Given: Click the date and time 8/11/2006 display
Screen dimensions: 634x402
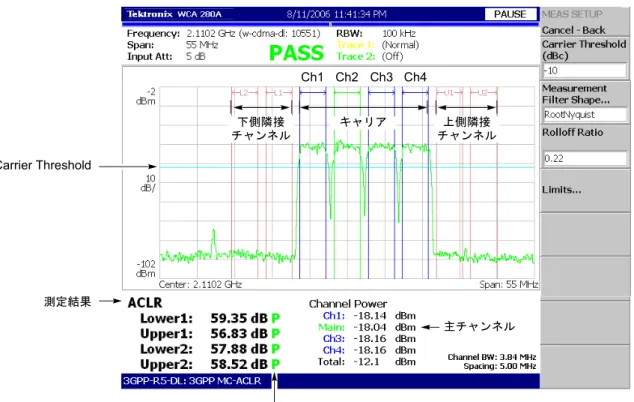Looking at the screenshot, I should click(336, 14).
